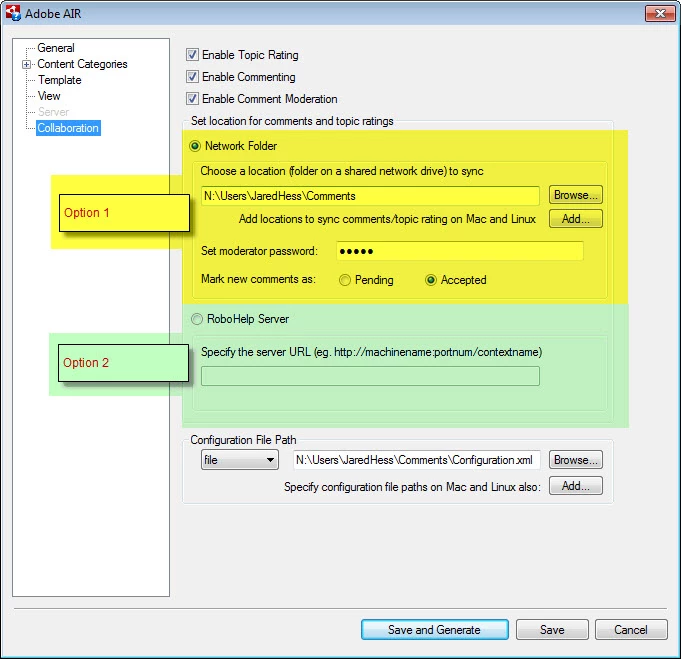
Task: Select the RoboHelp Server radio button
Action: [197, 319]
